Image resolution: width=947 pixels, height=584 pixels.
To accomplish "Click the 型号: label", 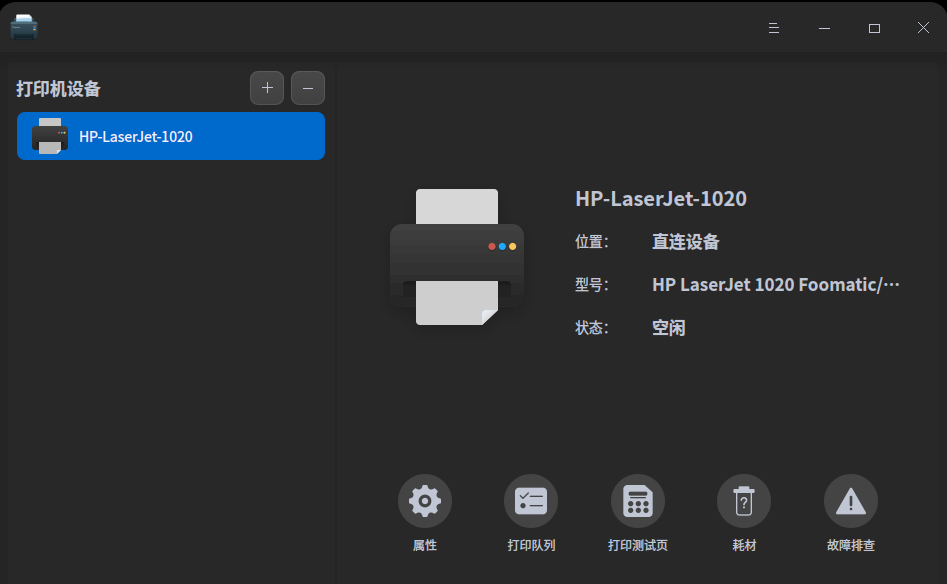I will coord(591,284).
